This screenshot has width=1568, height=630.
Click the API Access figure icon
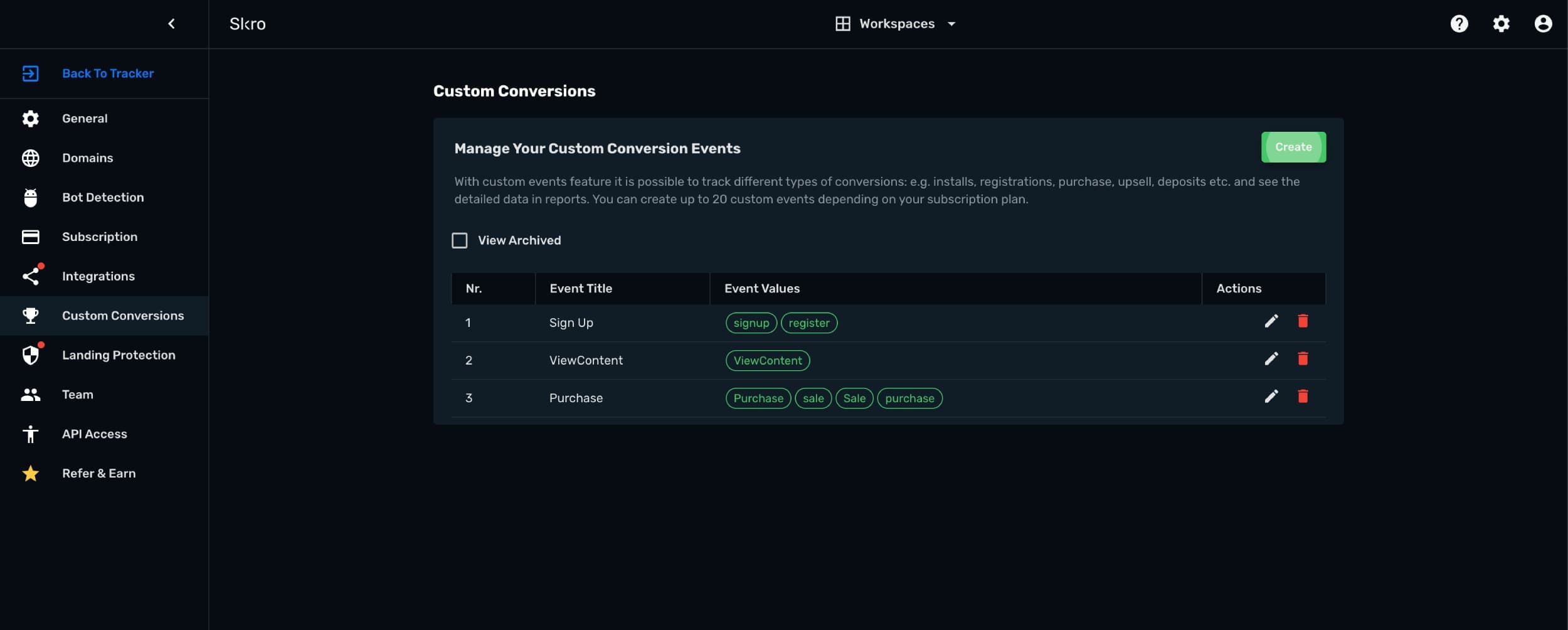click(x=30, y=434)
